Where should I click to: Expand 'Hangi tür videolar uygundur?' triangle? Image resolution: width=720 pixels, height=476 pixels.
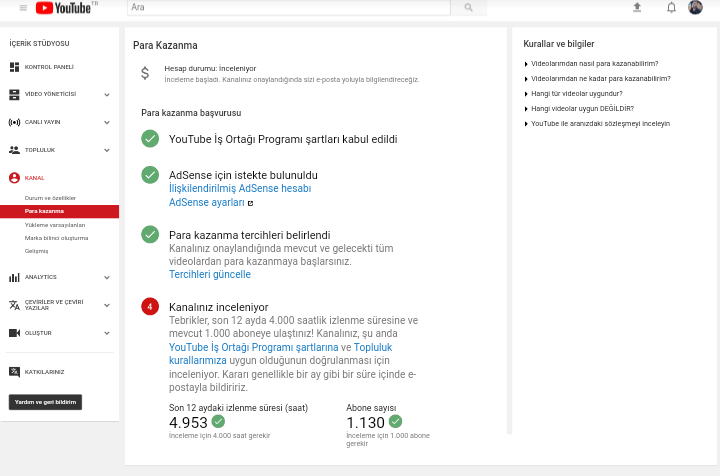tap(526, 94)
